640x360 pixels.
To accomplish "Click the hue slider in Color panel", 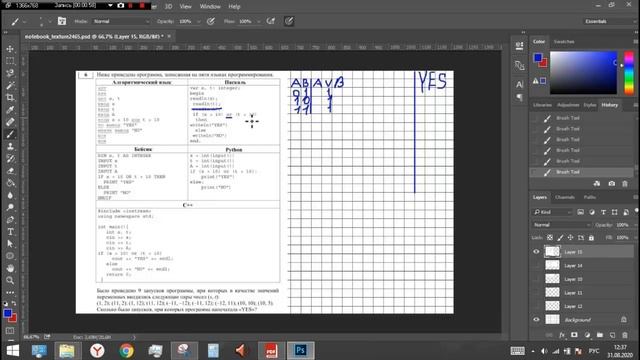I will coord(629,73).
